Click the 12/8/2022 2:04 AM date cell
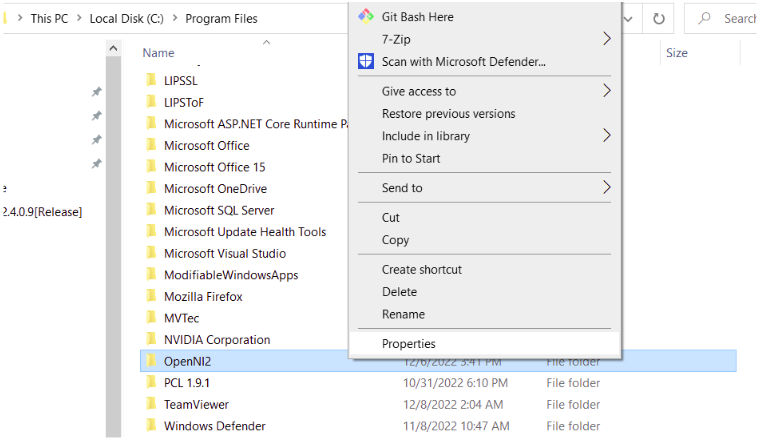Image resolution: width=760 pixels, height=441 pixels. tap(453, 405)
